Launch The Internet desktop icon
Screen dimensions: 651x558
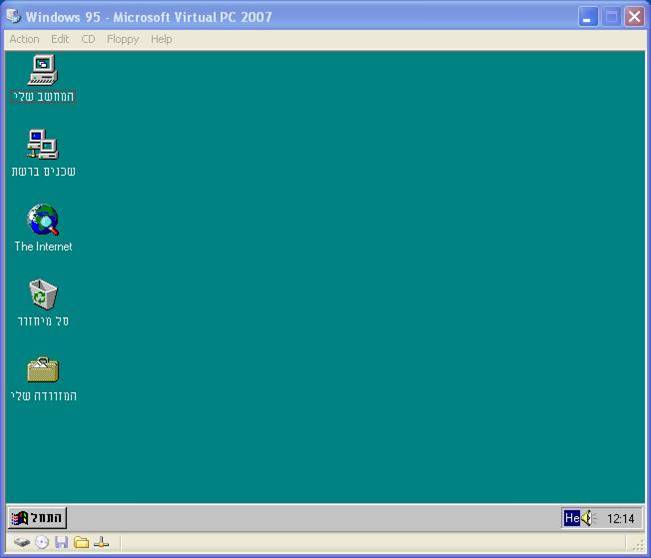(43, 220)
